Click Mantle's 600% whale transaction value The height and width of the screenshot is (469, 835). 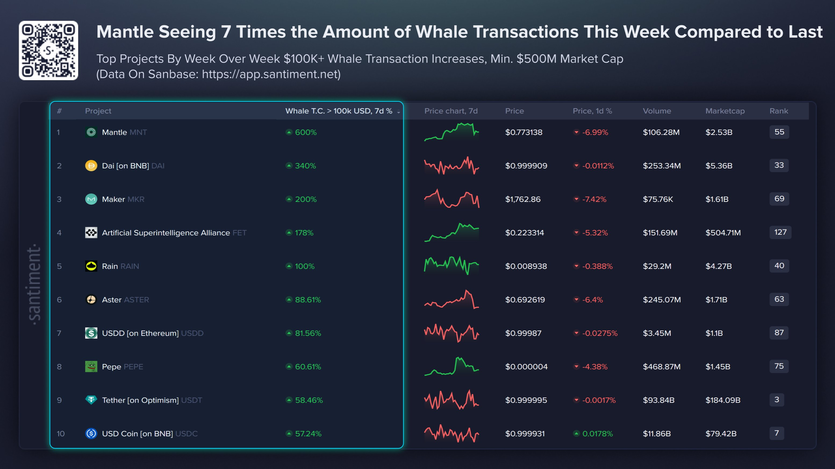pyautogui.click(x=305, y=132)
